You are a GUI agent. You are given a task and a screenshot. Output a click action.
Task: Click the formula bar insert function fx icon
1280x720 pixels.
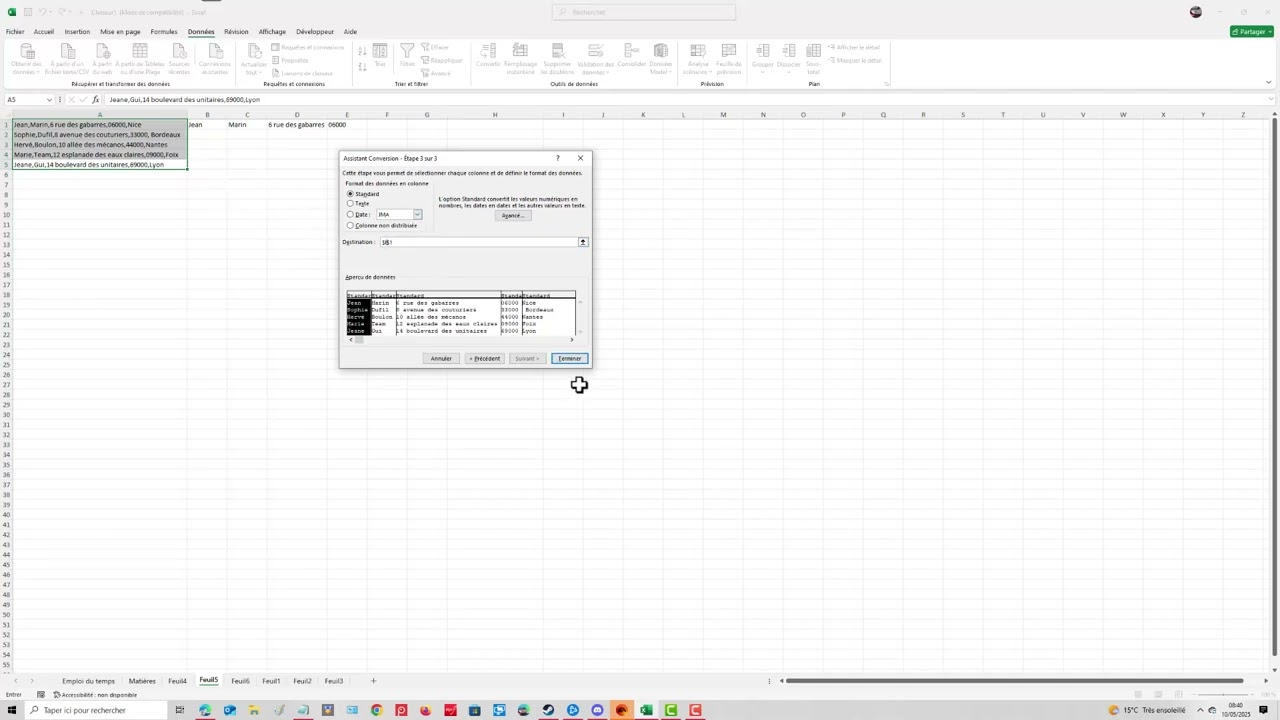[x=96, y=99]
